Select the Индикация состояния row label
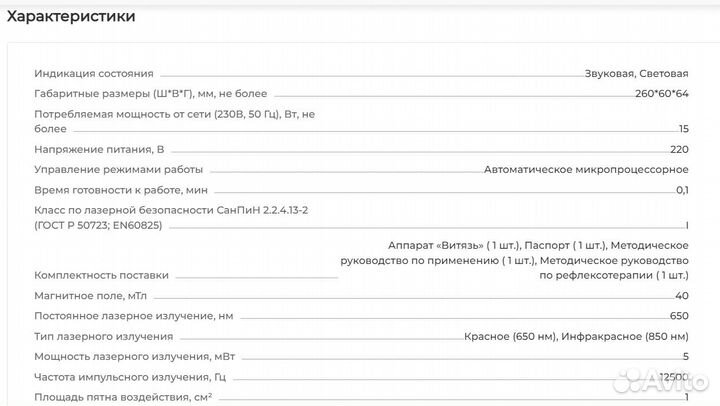The height and width of the screenshot is (406, 720). (94, 73)
